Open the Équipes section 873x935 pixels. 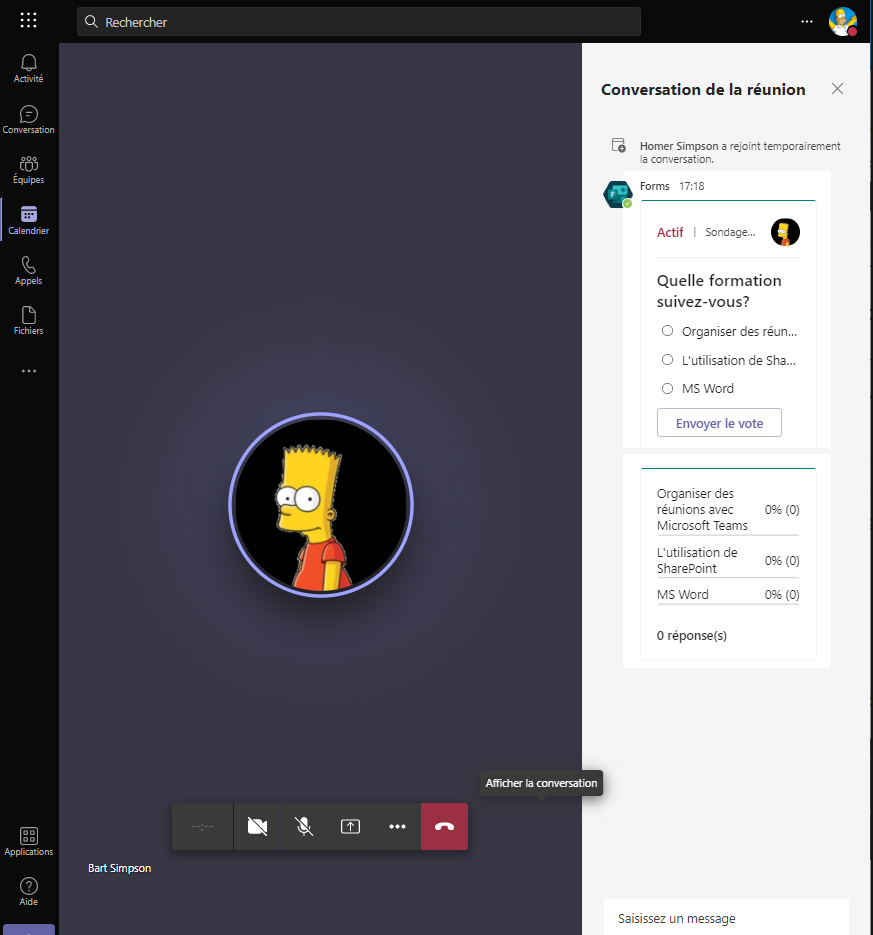[29, 170]
